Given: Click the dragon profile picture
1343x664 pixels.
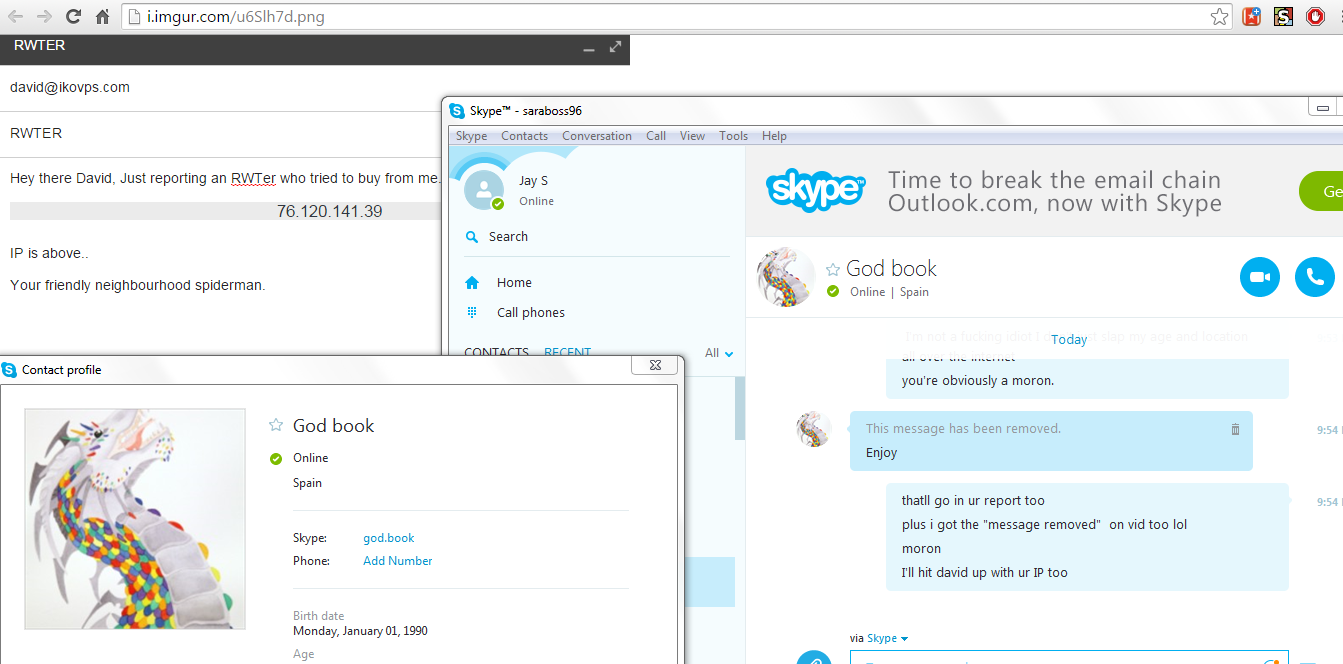Looking at the screenshot, I should 135,519.
